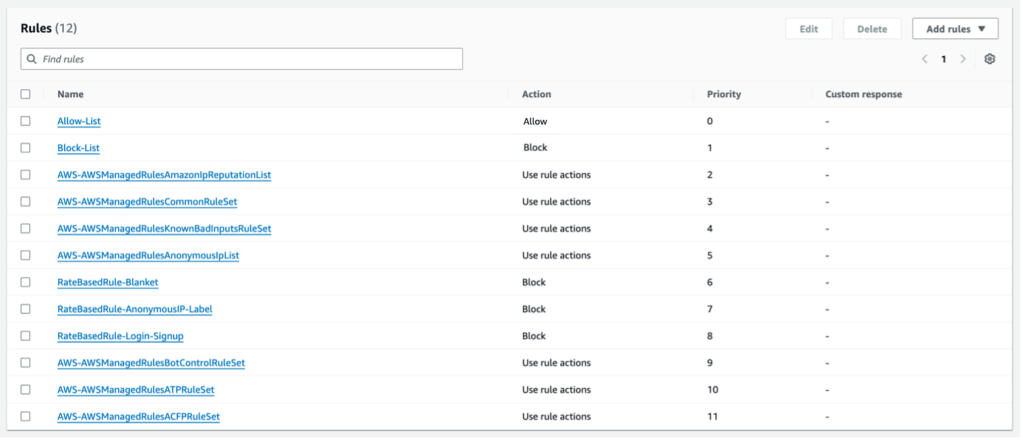Open the AWS-AWSManagedRulesCommonRuleSet link
Image resolution: width=1023 pixels, height=440 pixels.
[x=147, y=201]
